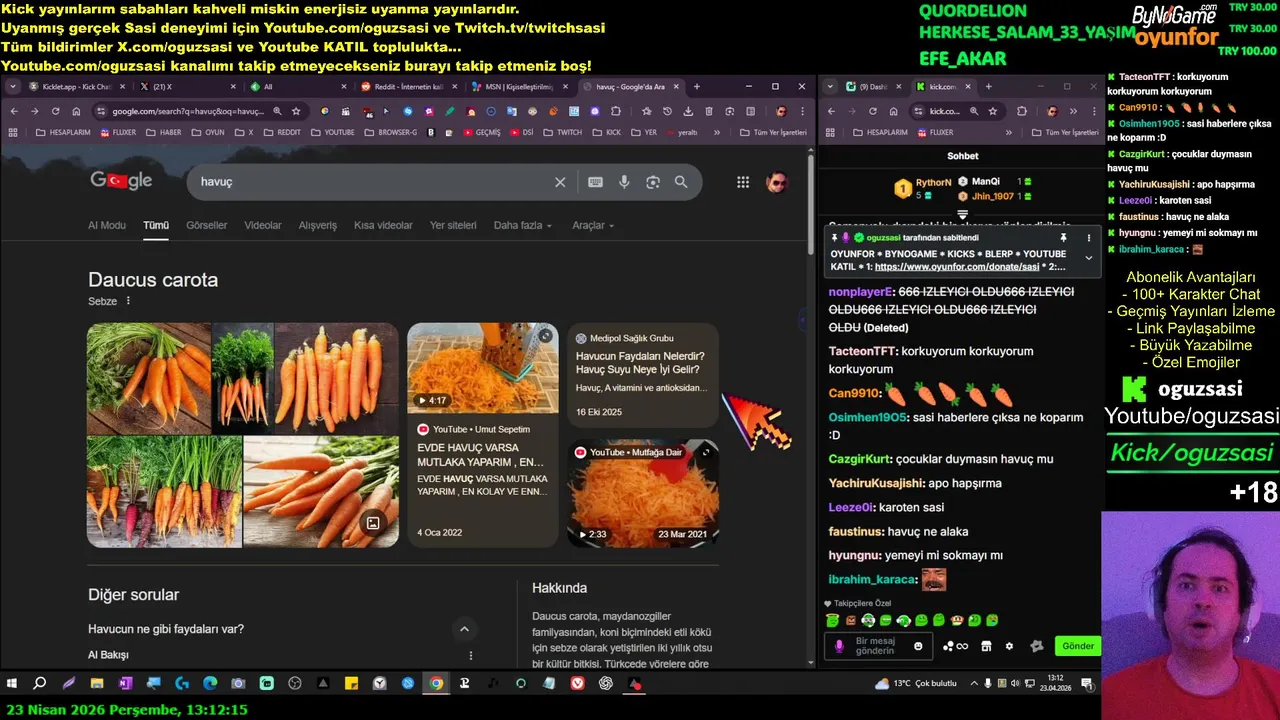Switch to the Videolar results tab
This screenshot has width=1280, height=720.
(263, 226)
